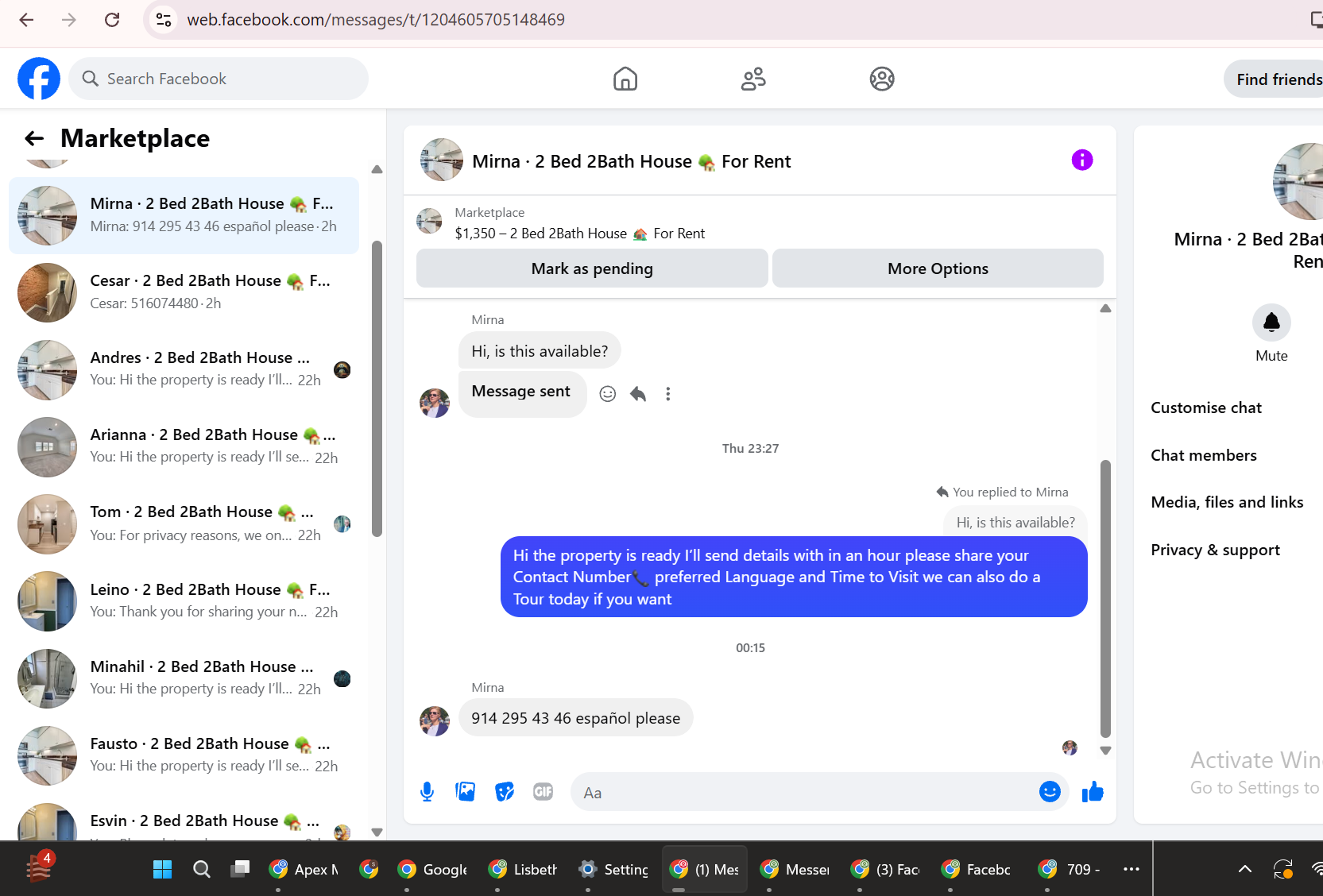Screen dimensions: 1323x896
Task: Click the Search Facebook field
Action: 219,79
